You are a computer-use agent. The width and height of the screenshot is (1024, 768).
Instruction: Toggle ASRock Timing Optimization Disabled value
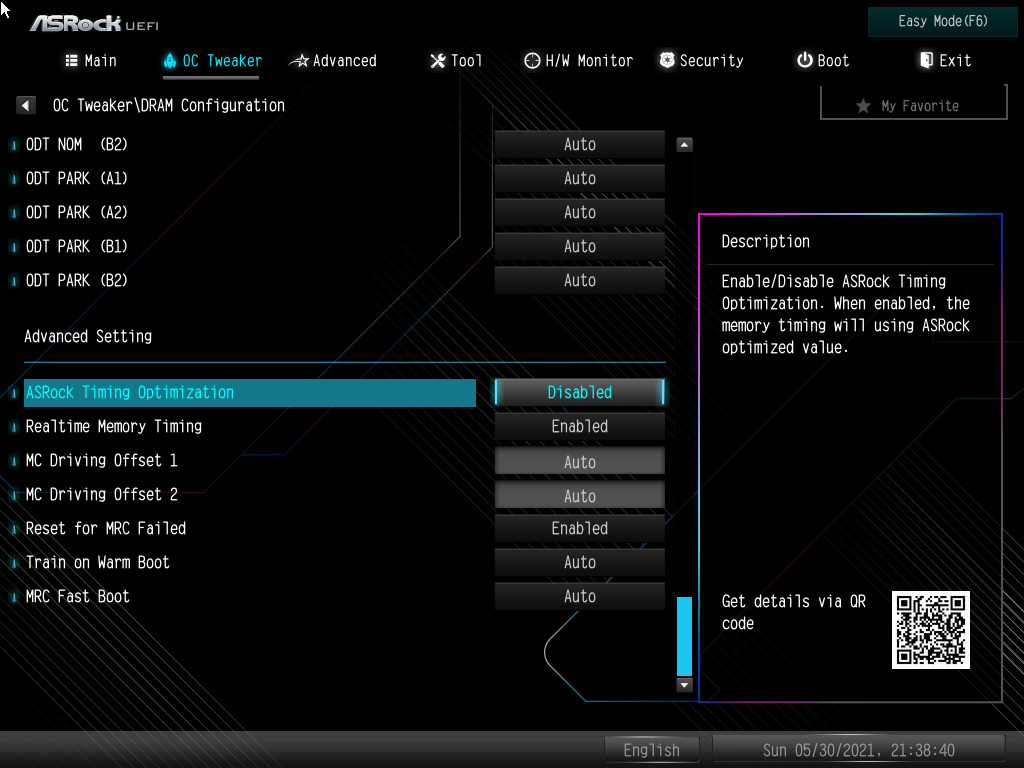tap(580, 392)
